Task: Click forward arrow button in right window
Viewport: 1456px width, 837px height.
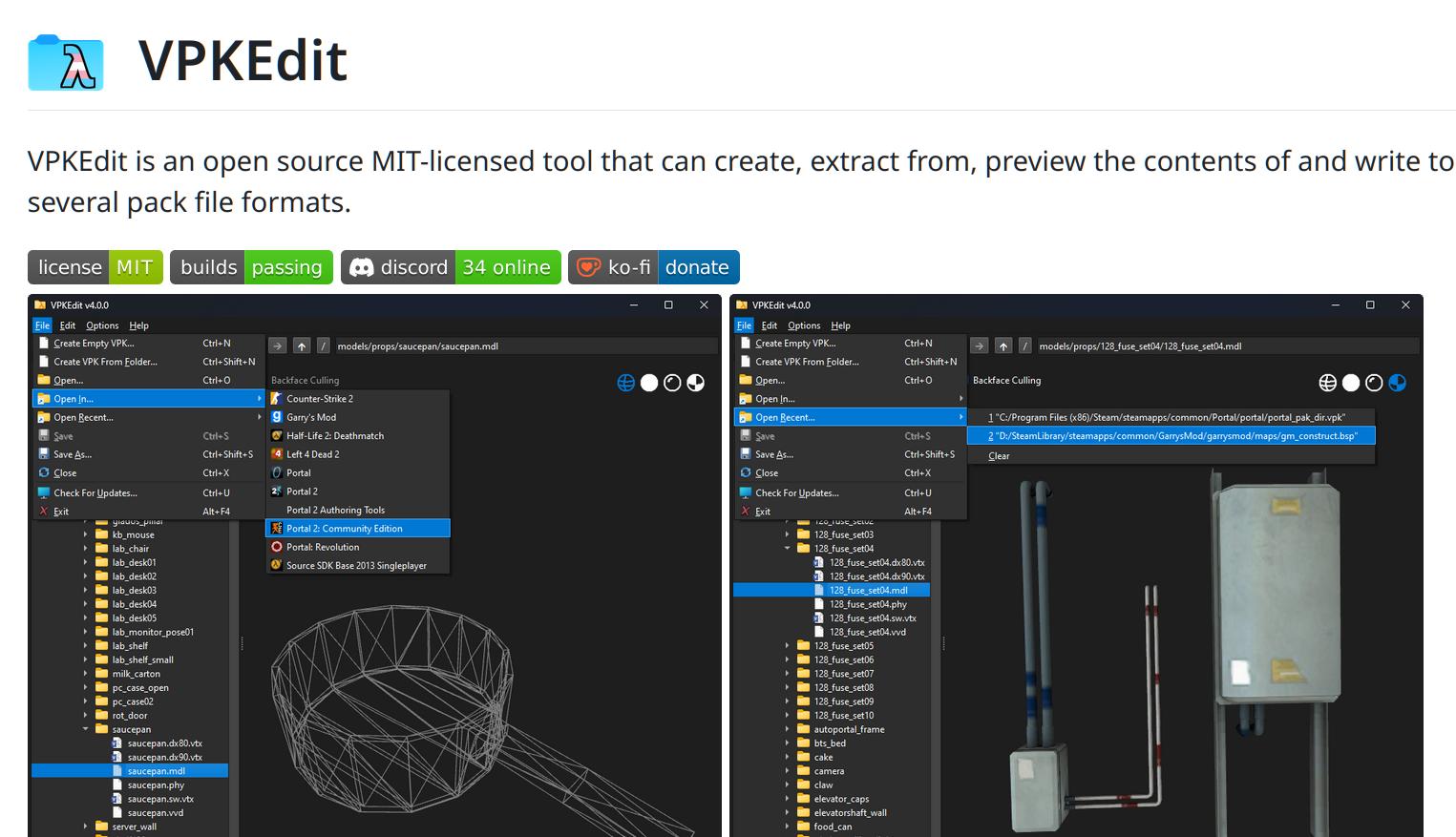Action: (x=980, y=346)
